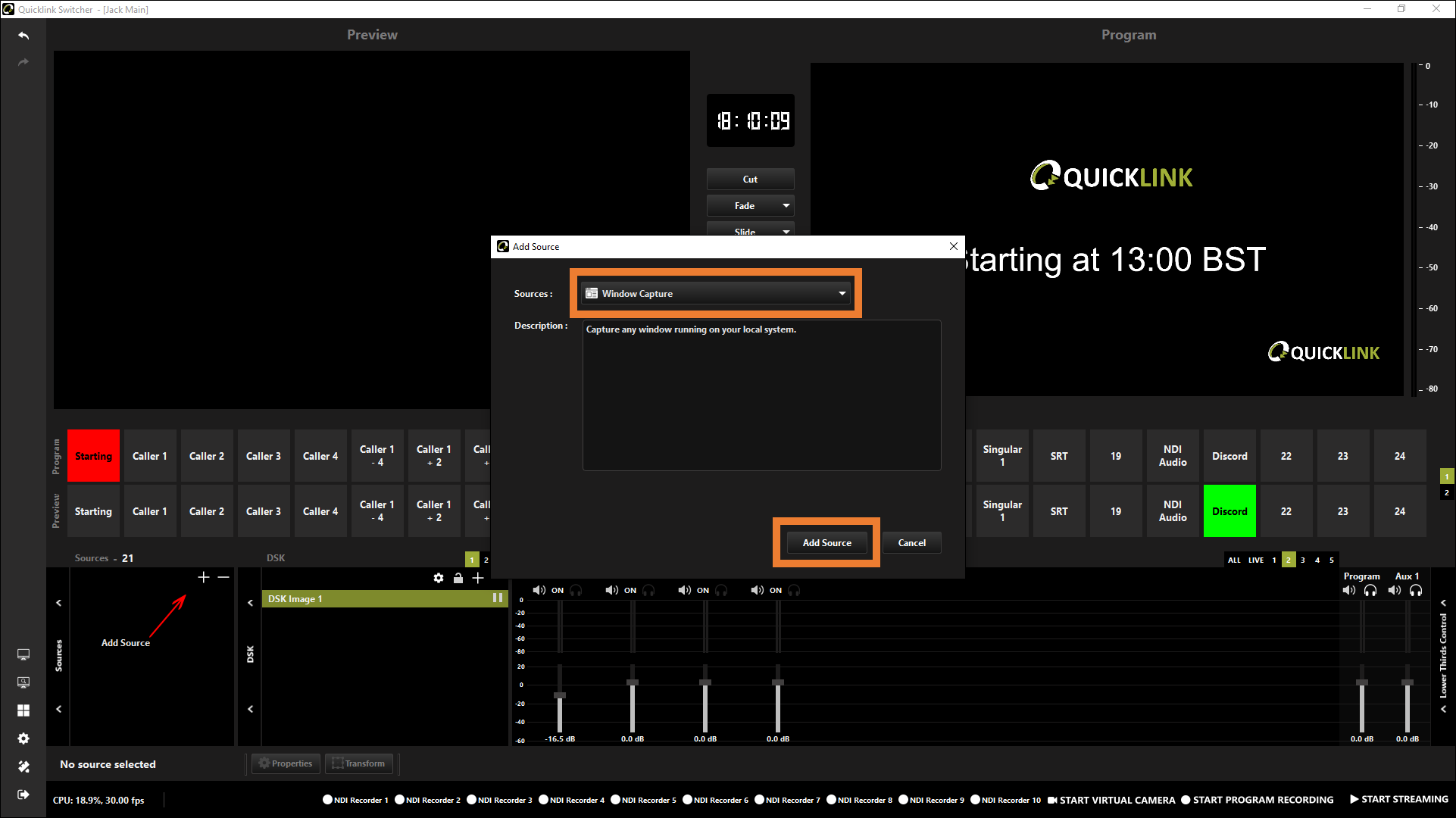Mute the Program output speaker icon
The height and width of the screenshot is (818, 1456).
[1349, 591]
